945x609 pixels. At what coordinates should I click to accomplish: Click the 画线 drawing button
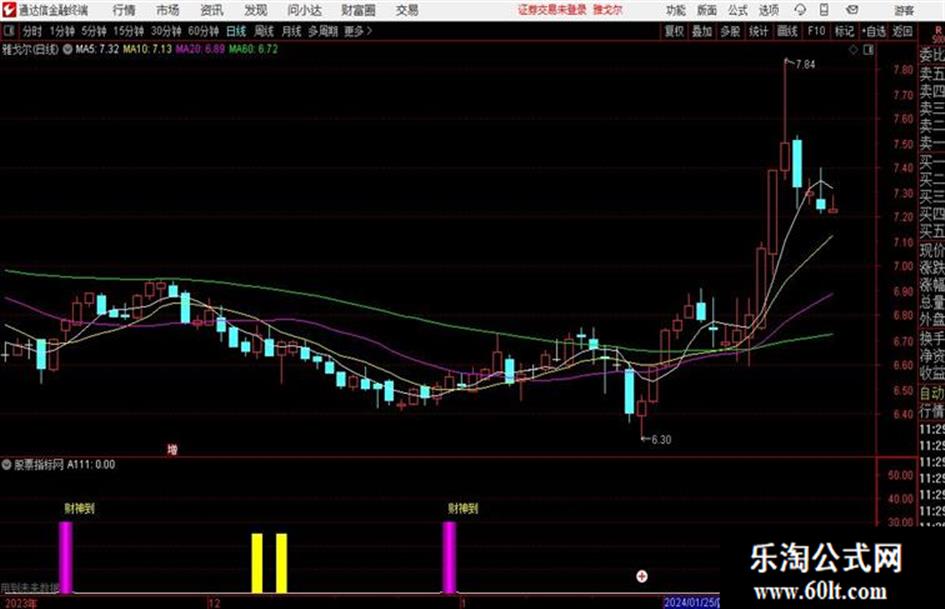pyautogui.click(x=787, y=31)
